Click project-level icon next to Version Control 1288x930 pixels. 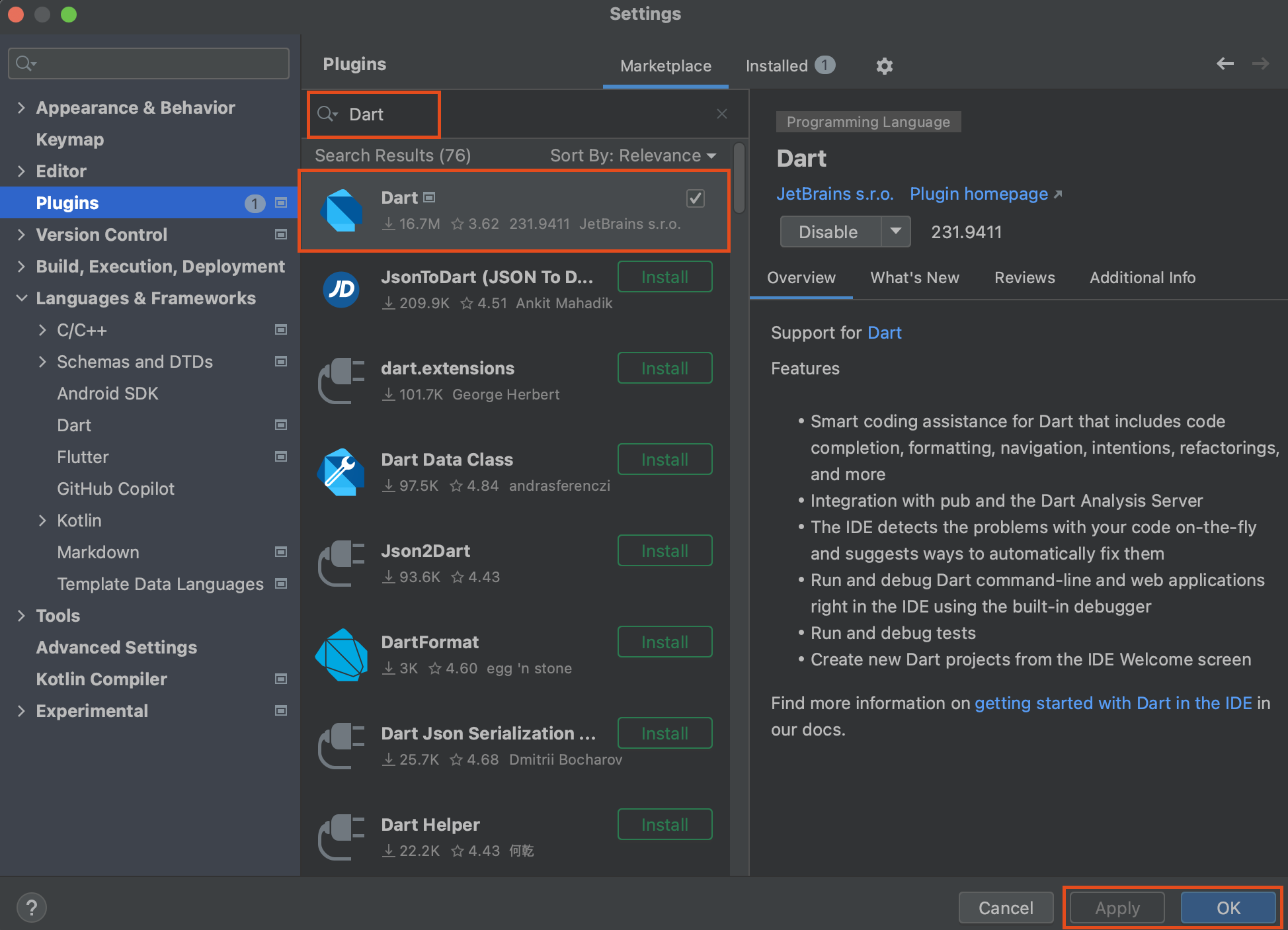point(281,234)
